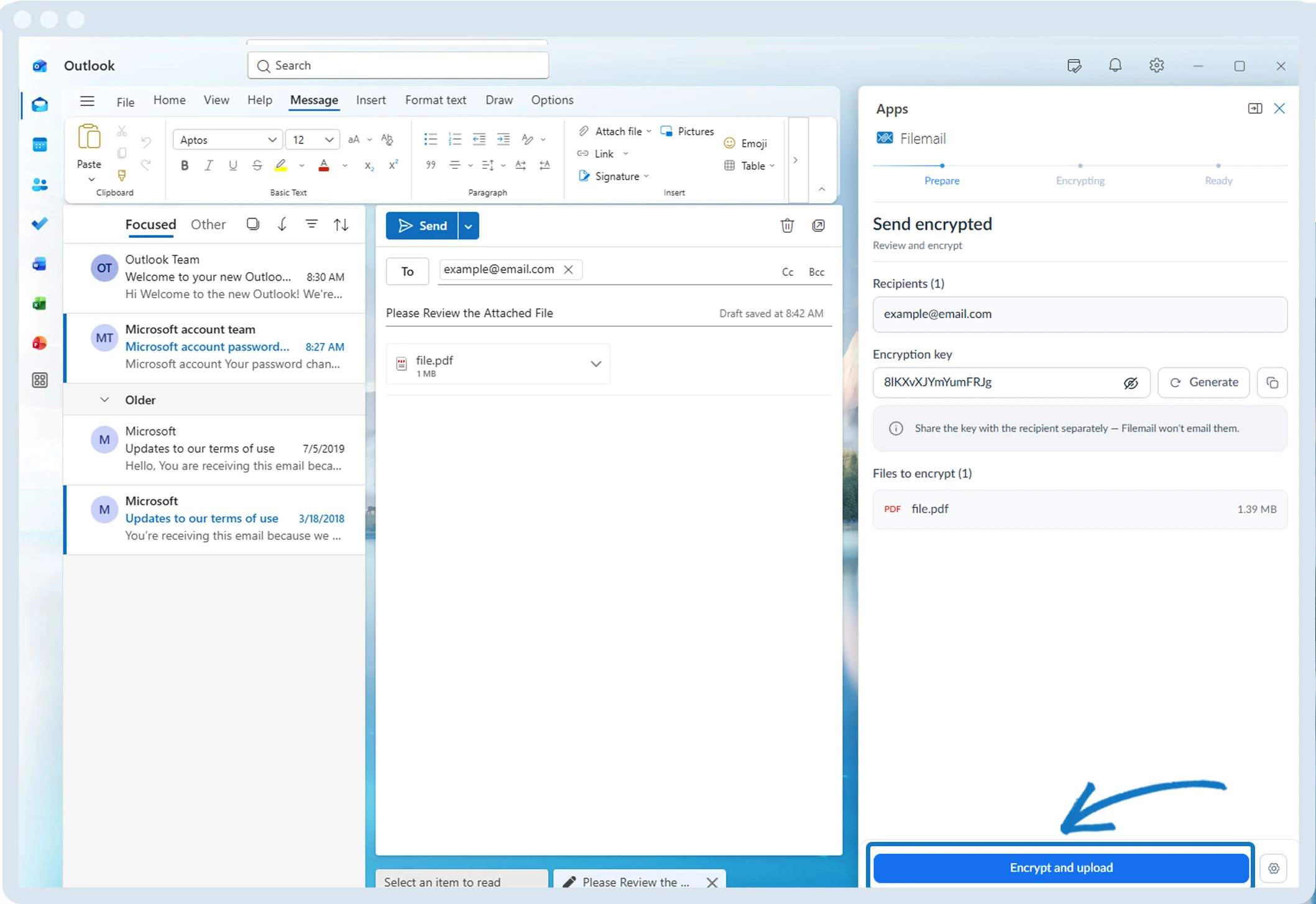Image resolution: width=1316 pixels, height=904 pixels.
Task: Clear text formatting icon
Action: pos(387,139)
